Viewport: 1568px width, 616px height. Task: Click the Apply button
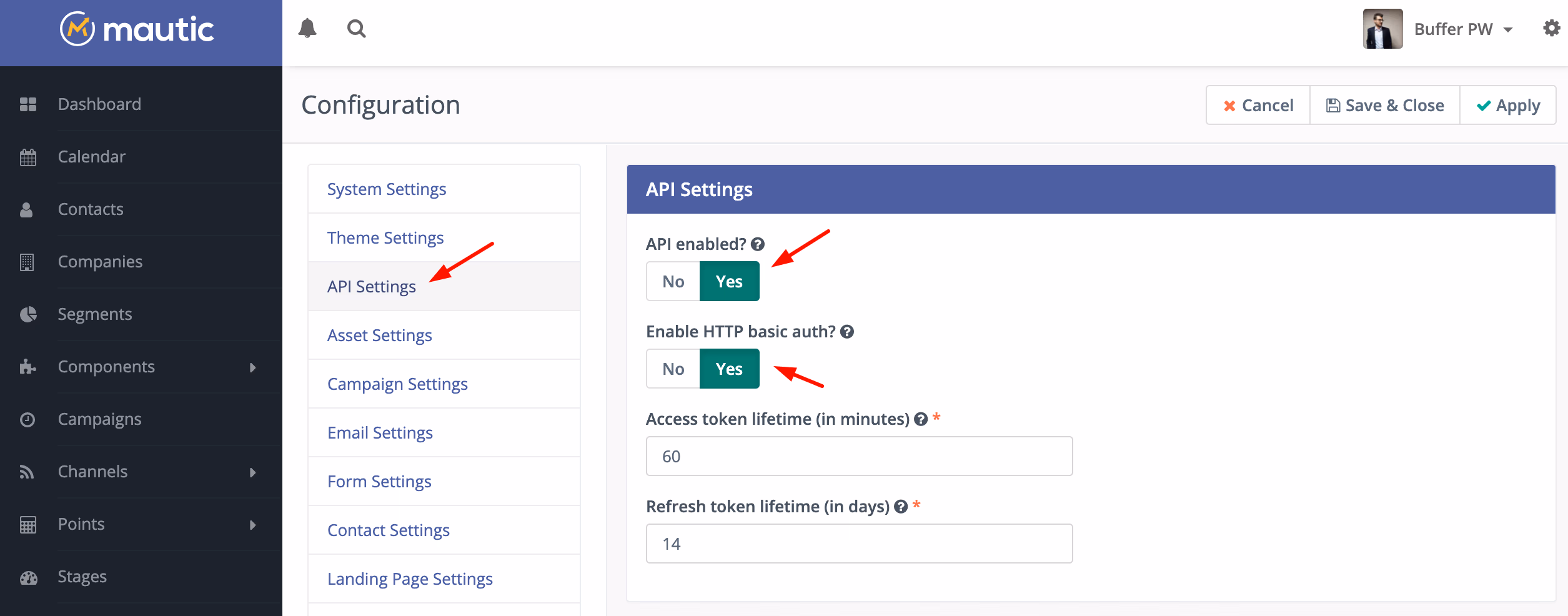coord(1508,106)
